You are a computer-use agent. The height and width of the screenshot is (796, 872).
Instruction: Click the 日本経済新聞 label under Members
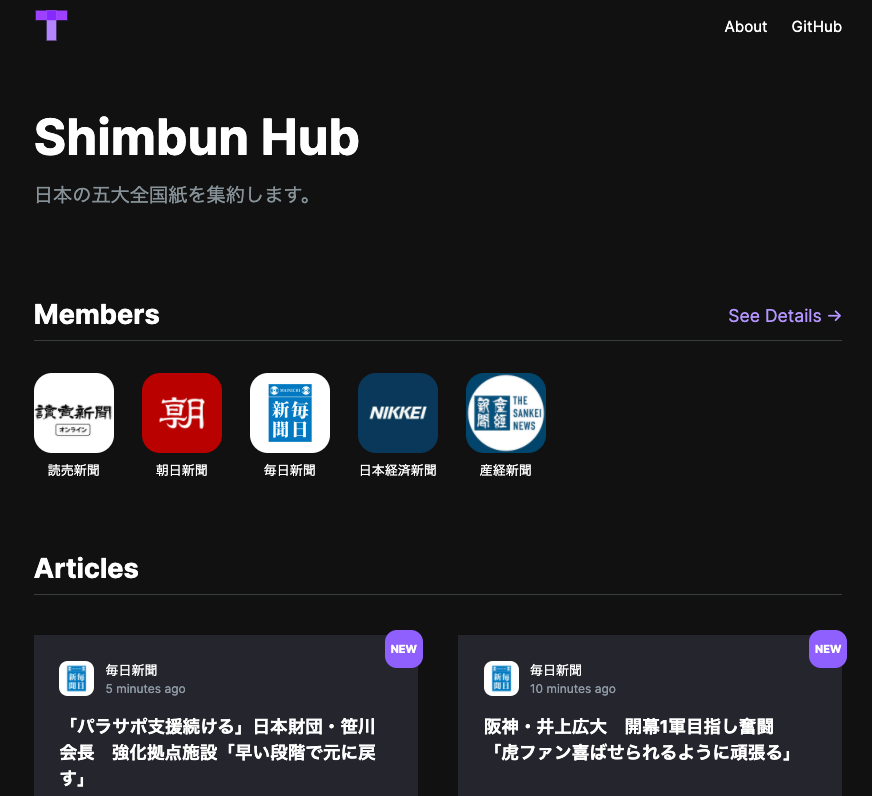tap(398, 471)
